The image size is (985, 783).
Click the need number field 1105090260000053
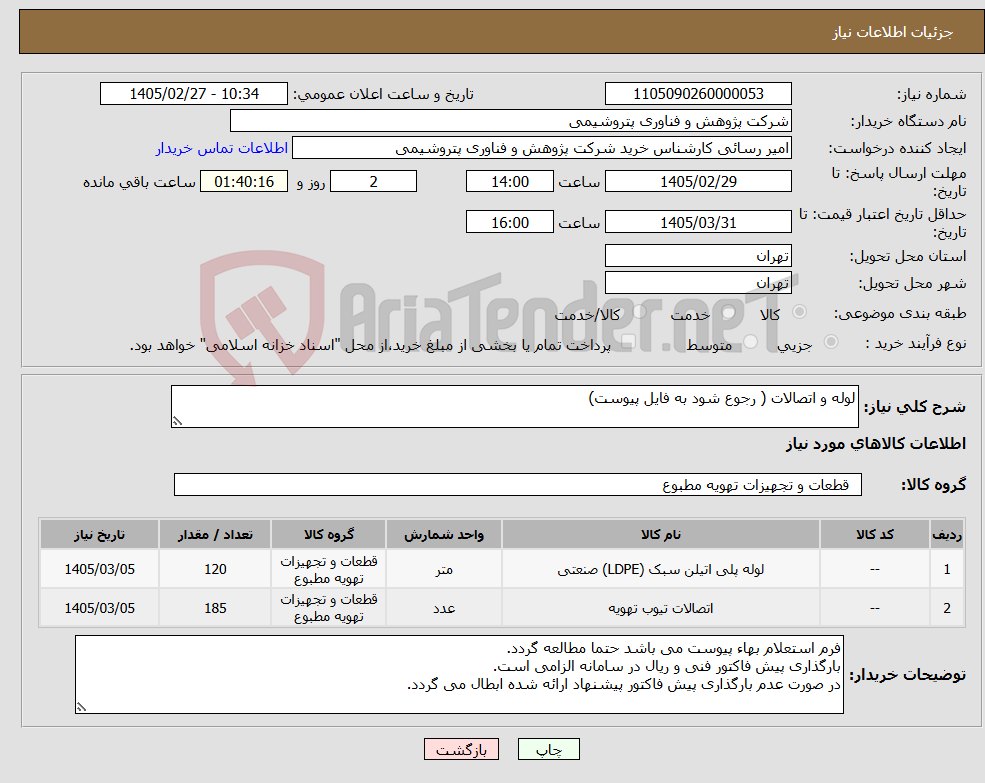[698, 94]
